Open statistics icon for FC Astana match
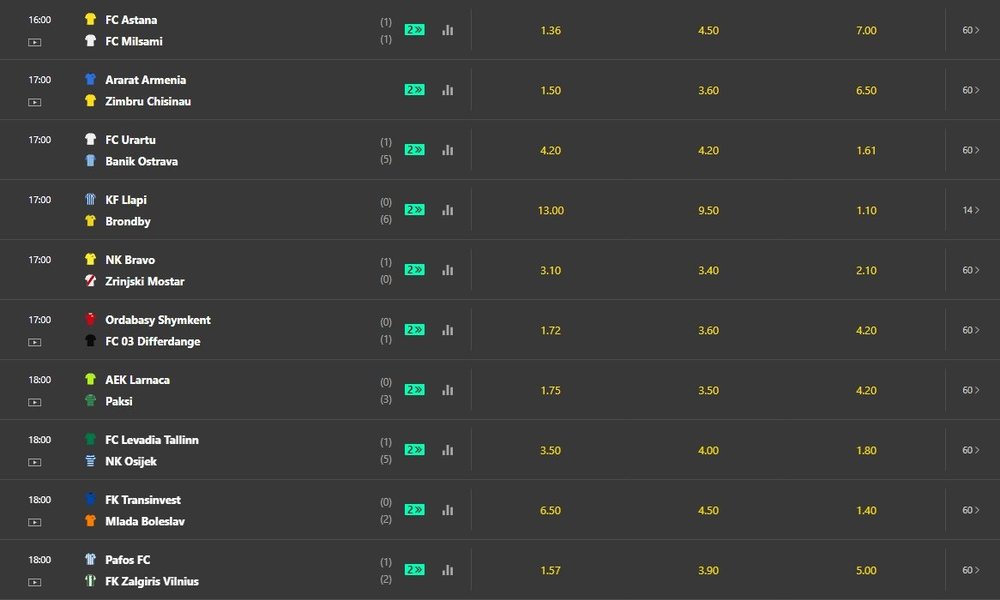 point(447,30)
